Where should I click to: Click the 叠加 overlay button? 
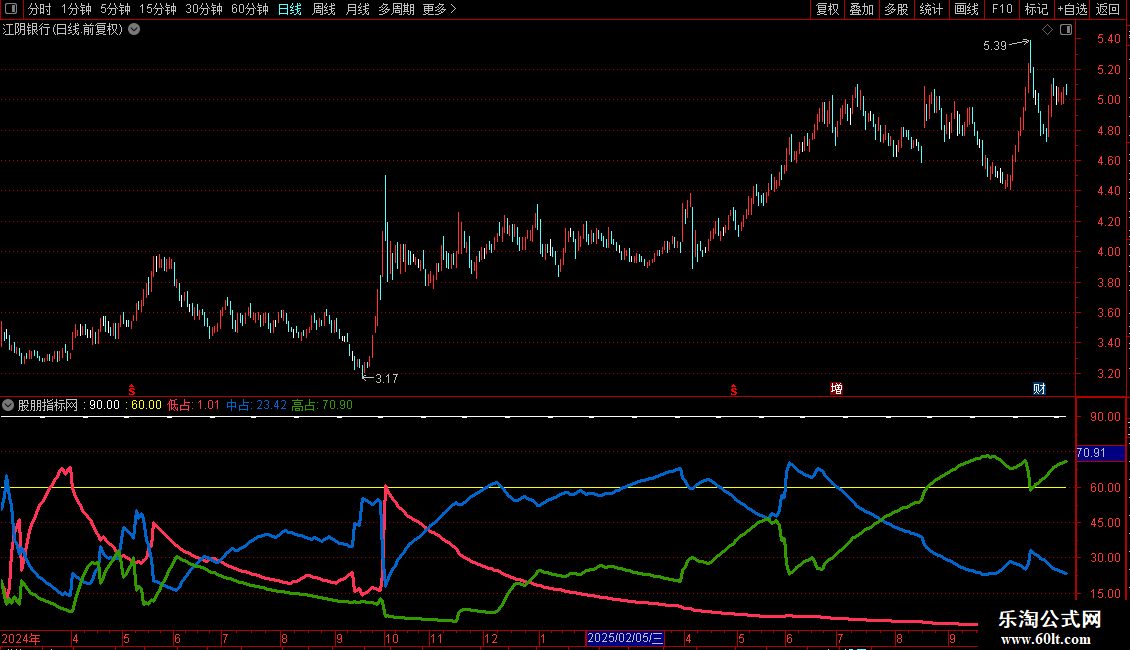tap(862, 9)
